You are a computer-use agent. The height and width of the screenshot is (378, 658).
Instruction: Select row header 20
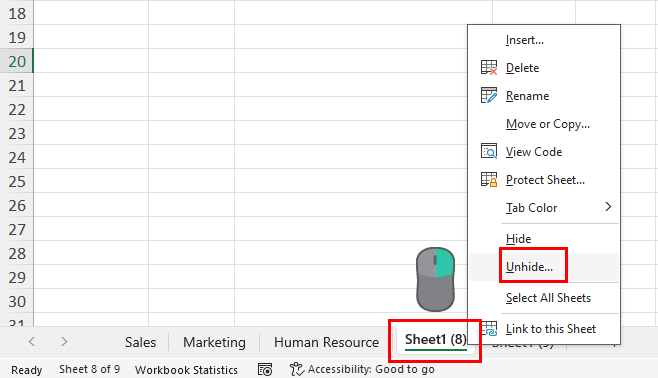[x=17, y=61]
